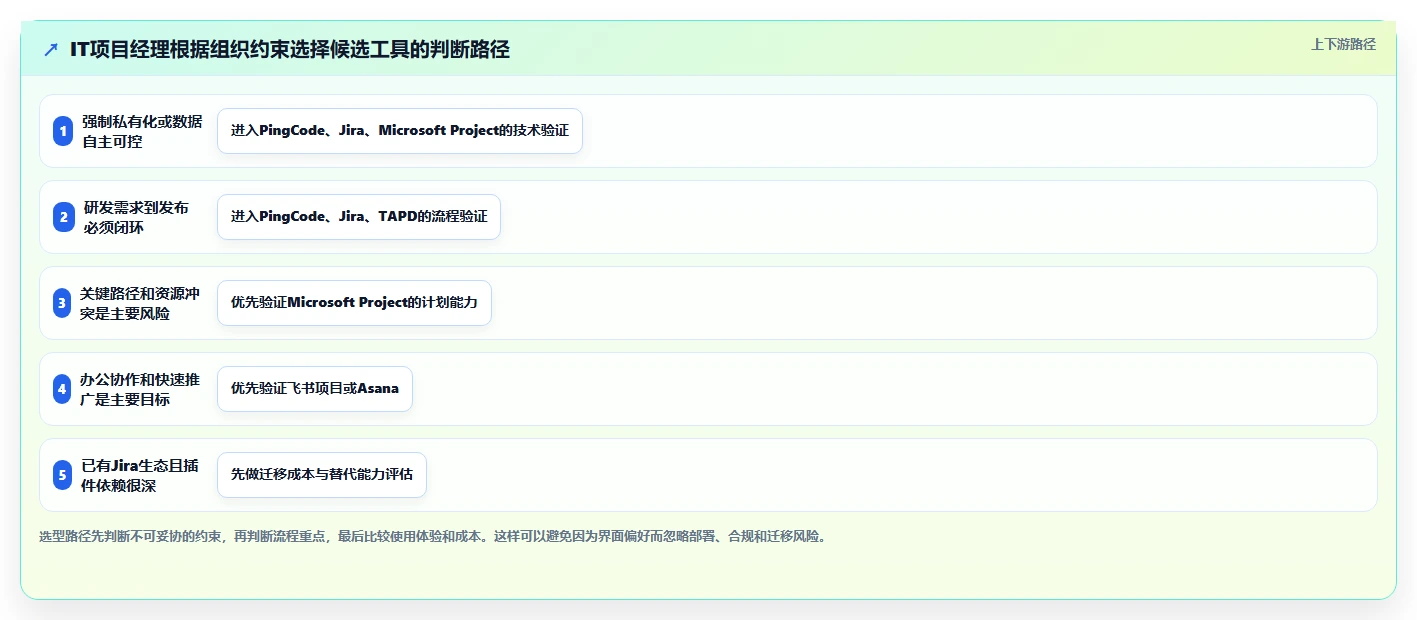Click the number 2 step badge
The image size is (1417, 620).
click(63, 217)
